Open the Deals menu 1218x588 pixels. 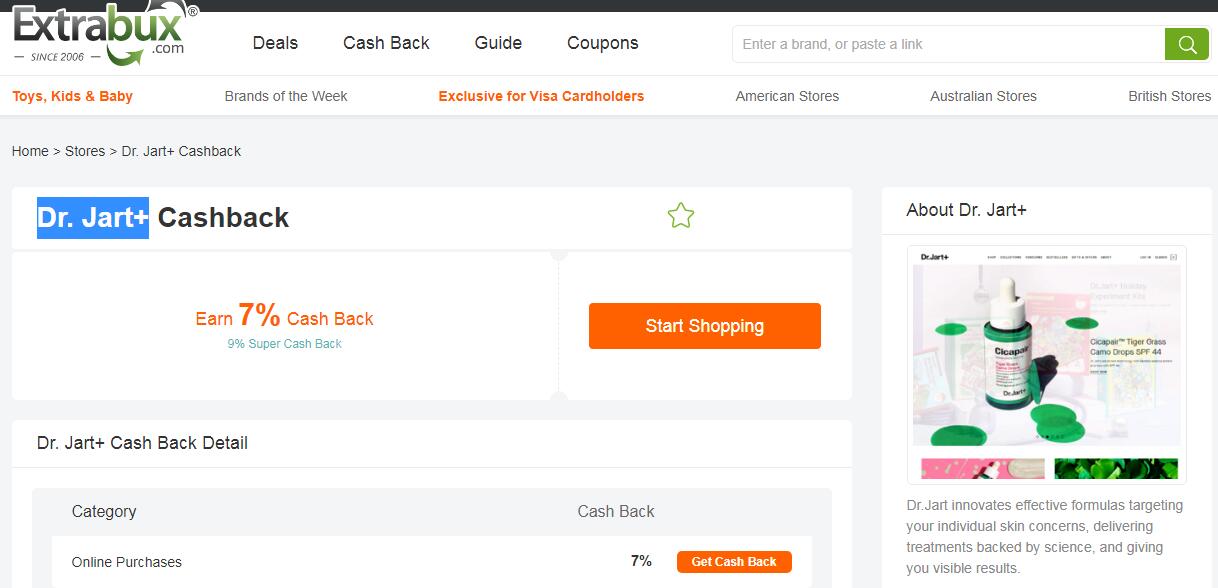[x=275, y=43]
